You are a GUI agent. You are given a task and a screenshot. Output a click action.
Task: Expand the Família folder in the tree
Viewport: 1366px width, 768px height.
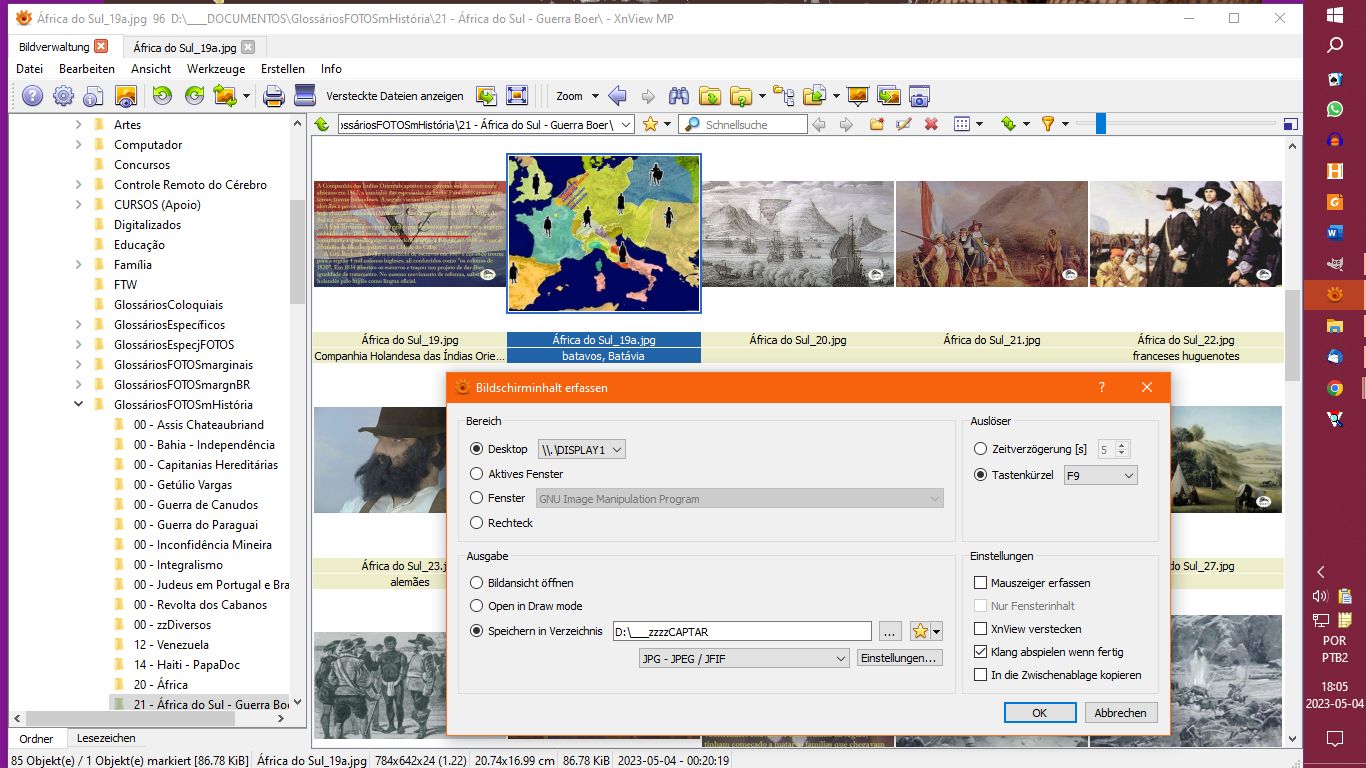[x=79, y=265]
